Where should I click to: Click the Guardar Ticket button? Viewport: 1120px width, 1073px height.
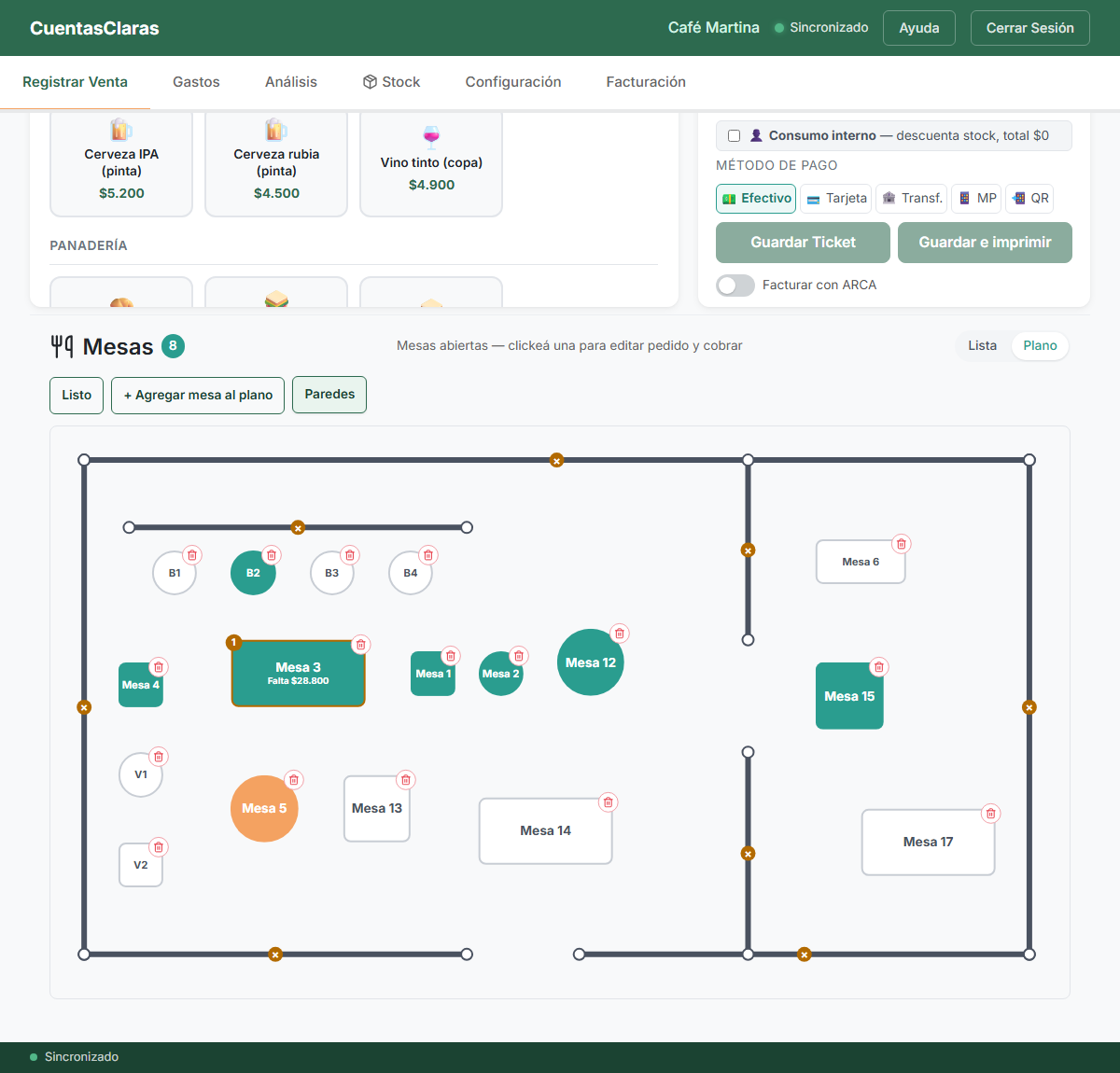tap(803, 243)
